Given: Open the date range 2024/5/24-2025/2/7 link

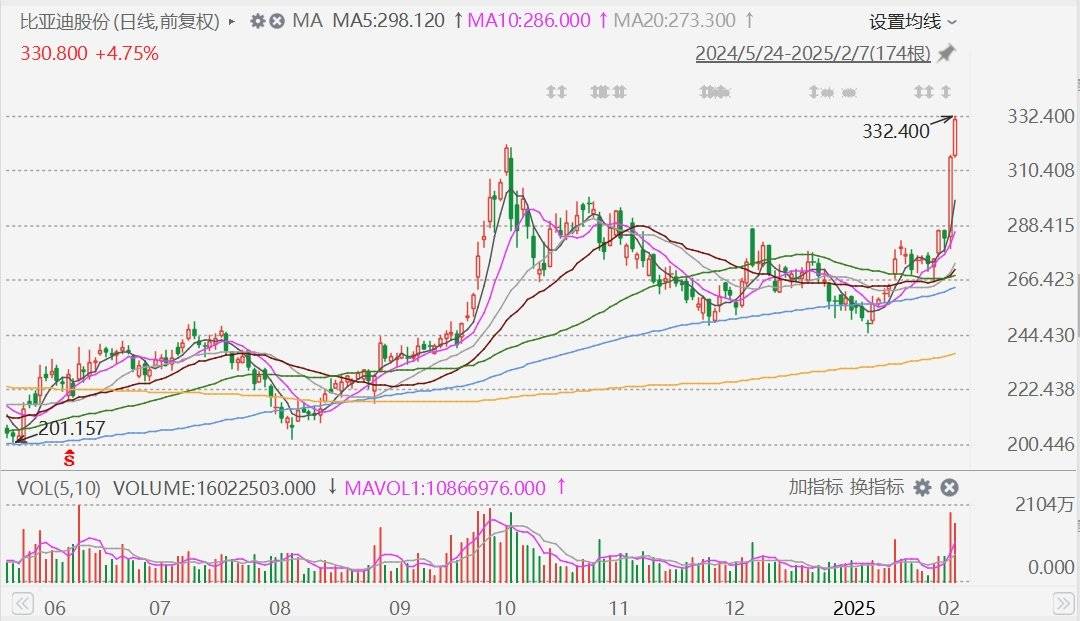Looking at the screenshot, I should click(813, 53).
